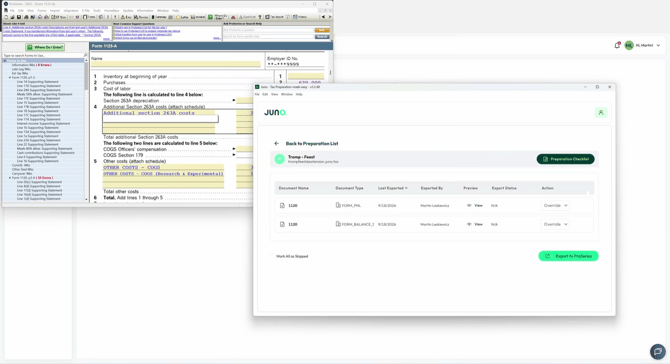Image resolution: width=670 pixels, height=364 pixels.
Task: Open the Information menu in ProSeries
Action: [145, 11]
